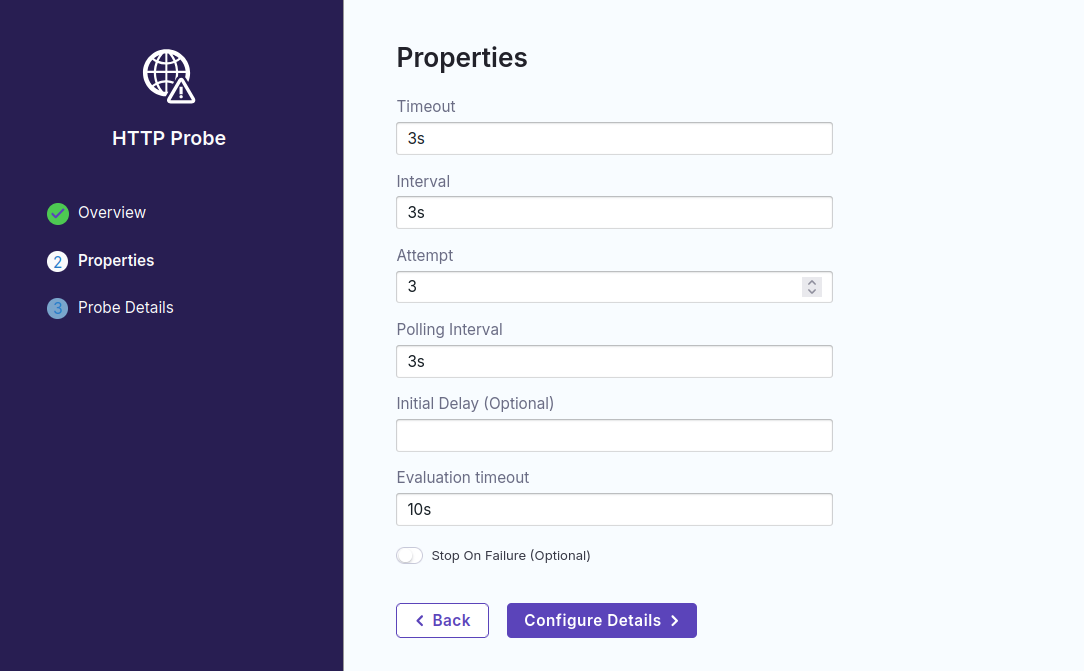Click the Polling Interval input box
Viewport: 1084px width, 671px height.
pyautogui.click(x=614, y=362)
